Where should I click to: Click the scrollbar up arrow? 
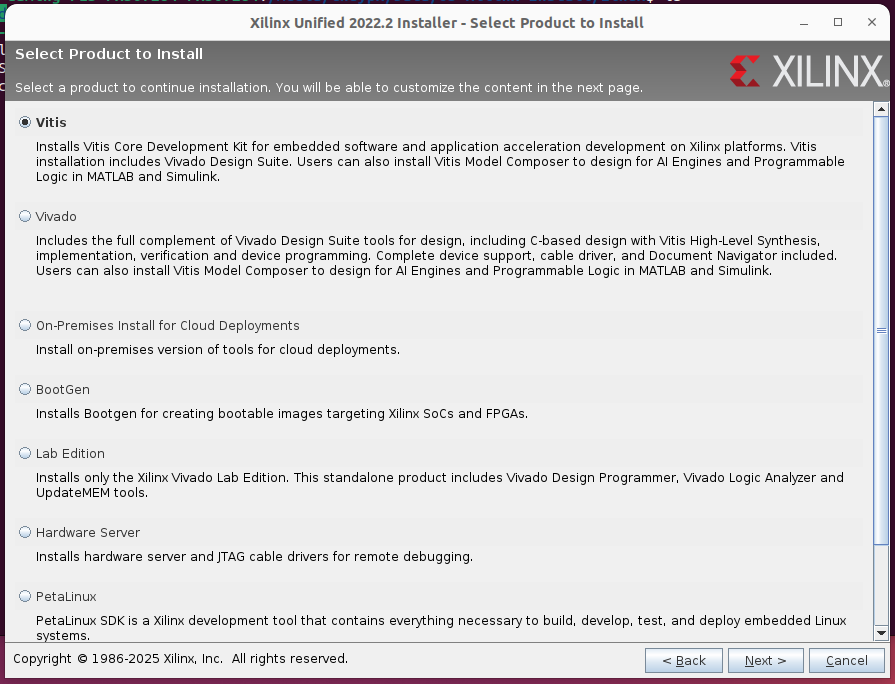tap(881, 108)
